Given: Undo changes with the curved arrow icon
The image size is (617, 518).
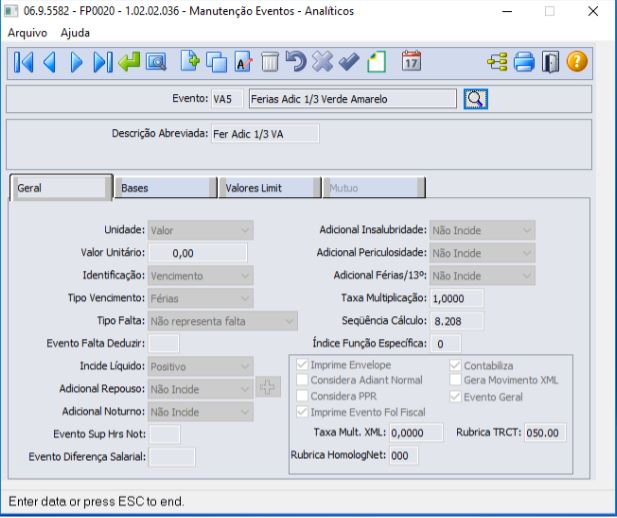Looking at the screenshot, I should tap(296, 61).
